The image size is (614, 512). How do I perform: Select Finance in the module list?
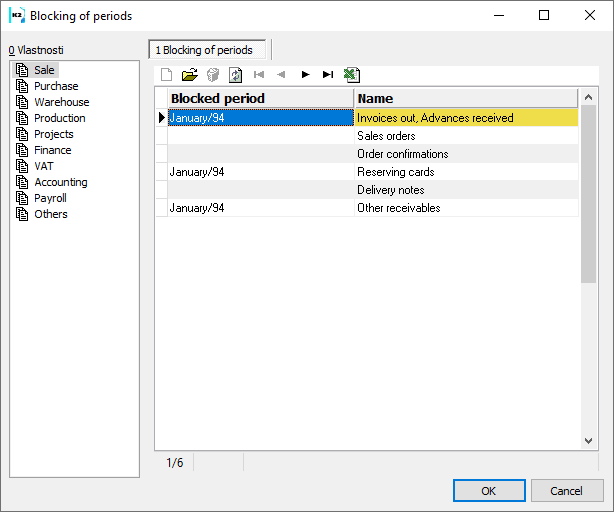52,150
